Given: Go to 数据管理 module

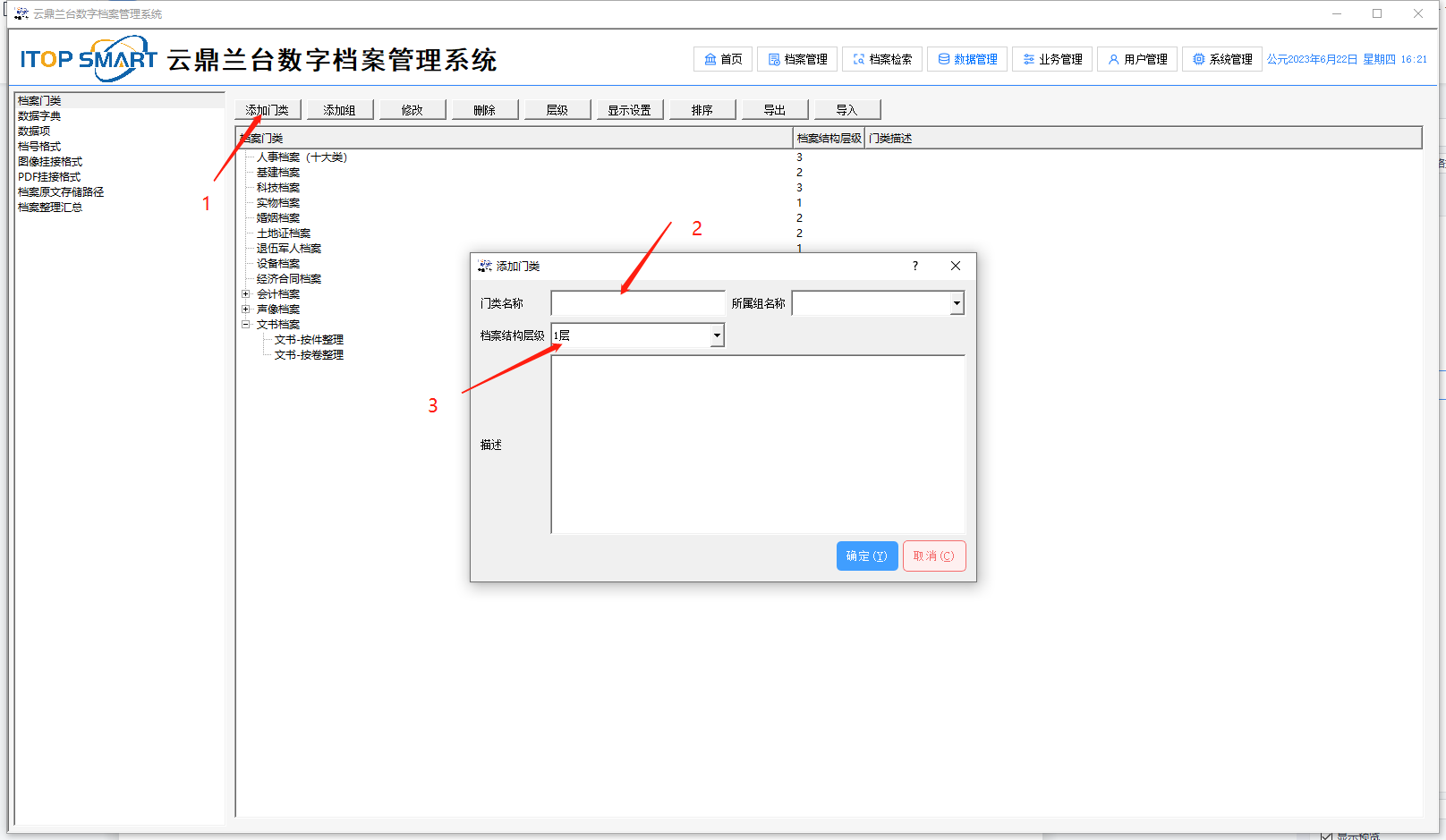Looking at the screenshot, I should point(967,59).
